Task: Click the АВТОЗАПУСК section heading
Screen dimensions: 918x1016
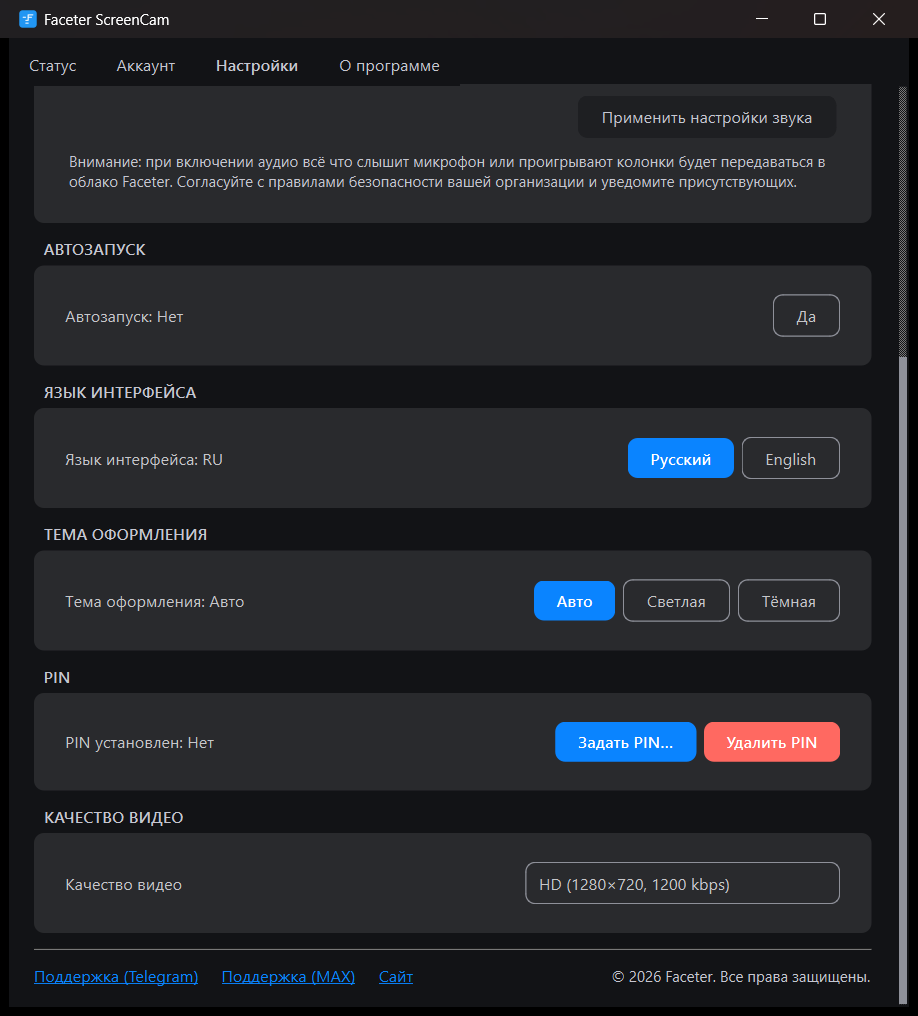Action: 95,249
